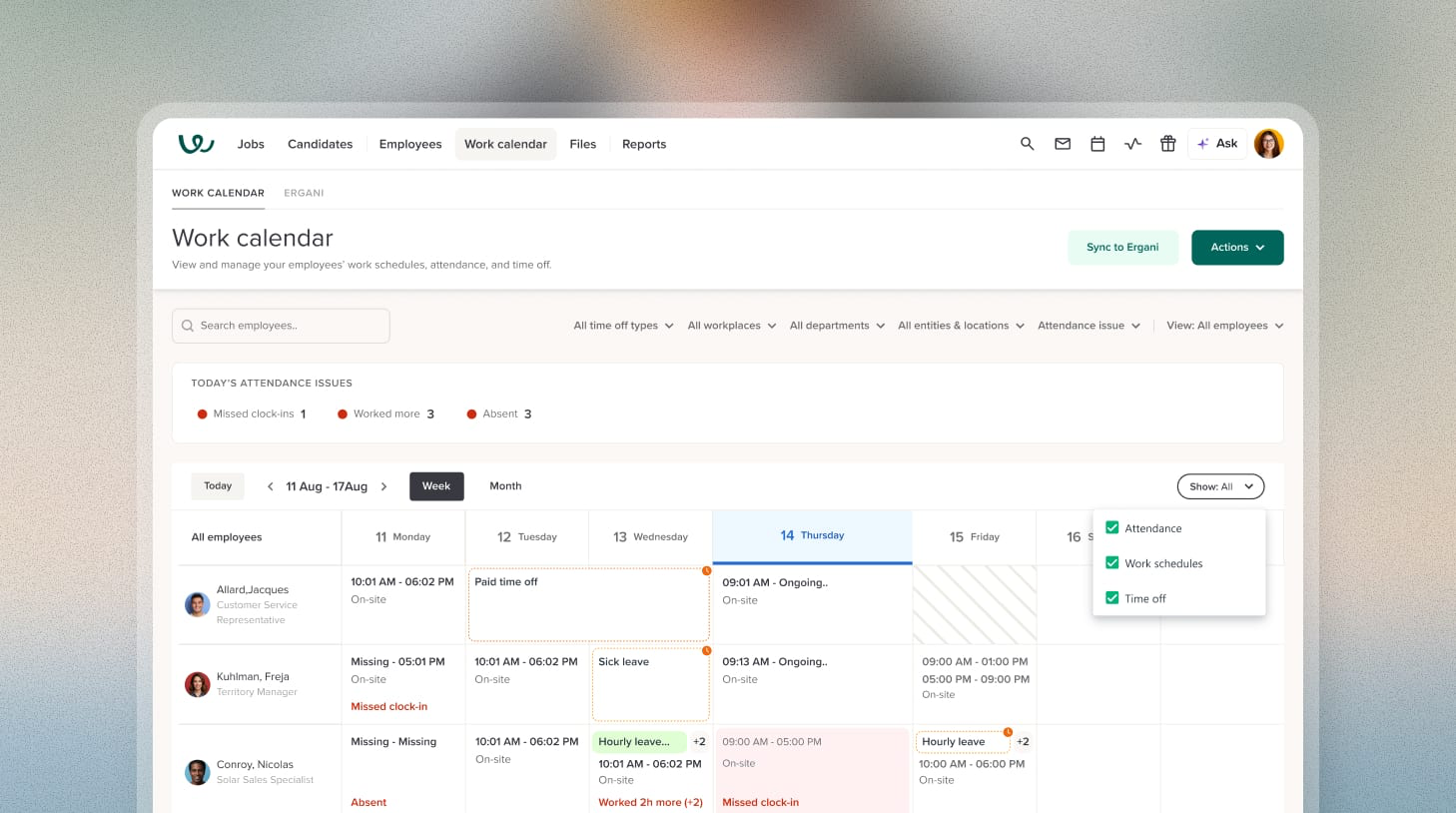Open the Show: All dropdown
Screen dimensions: 1456x813
tap(1220, 486)
